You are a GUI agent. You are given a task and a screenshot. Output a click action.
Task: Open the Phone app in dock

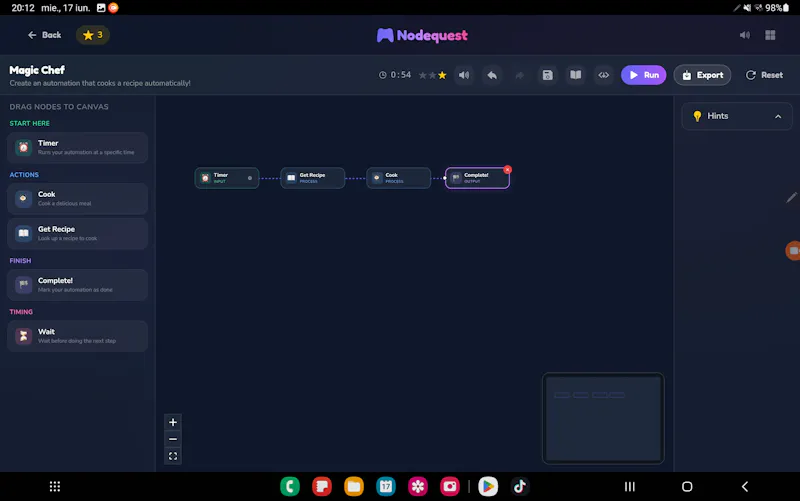pos(290,487)
